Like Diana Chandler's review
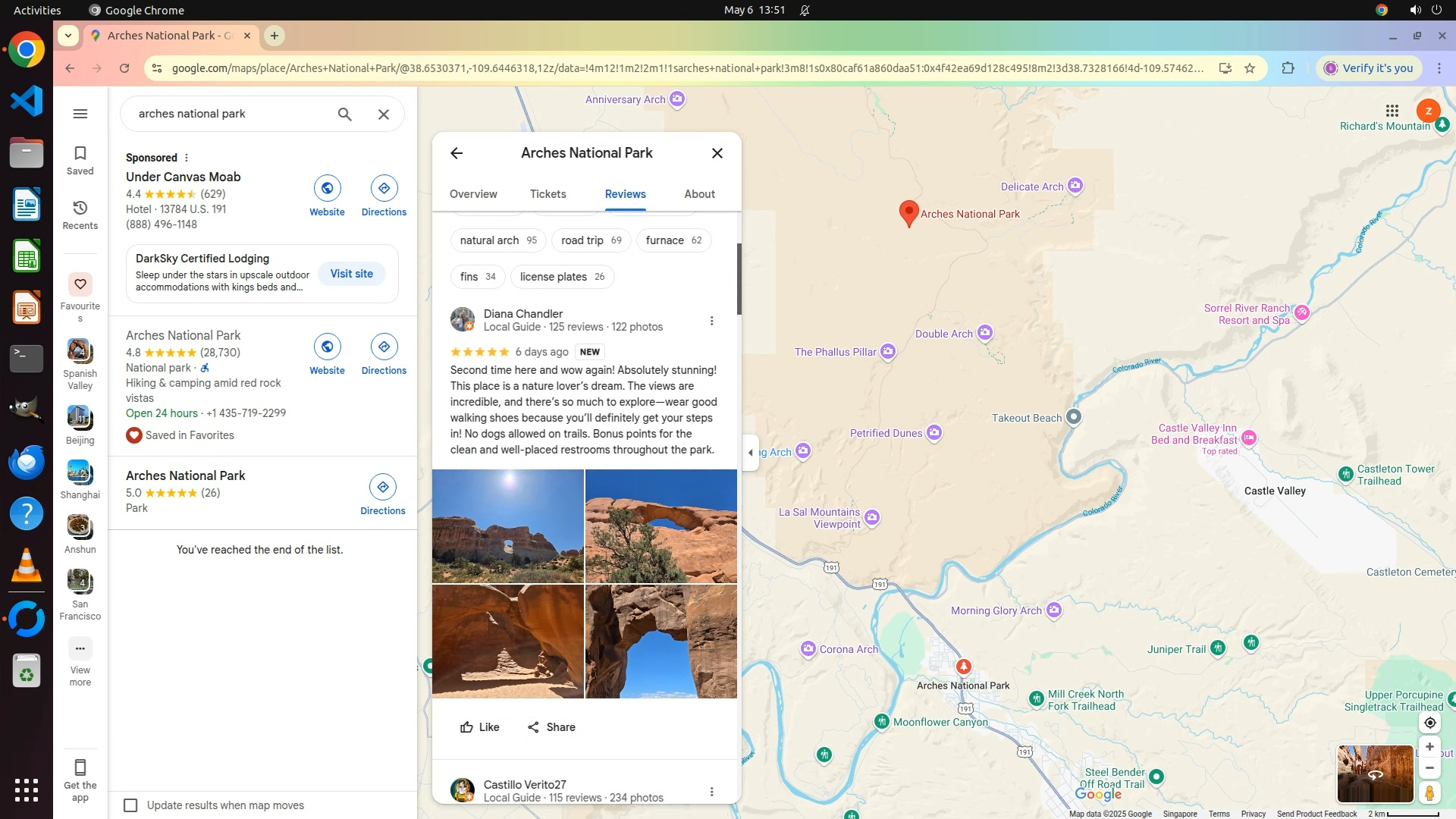The image size is (1456, 819). [479, 727]
